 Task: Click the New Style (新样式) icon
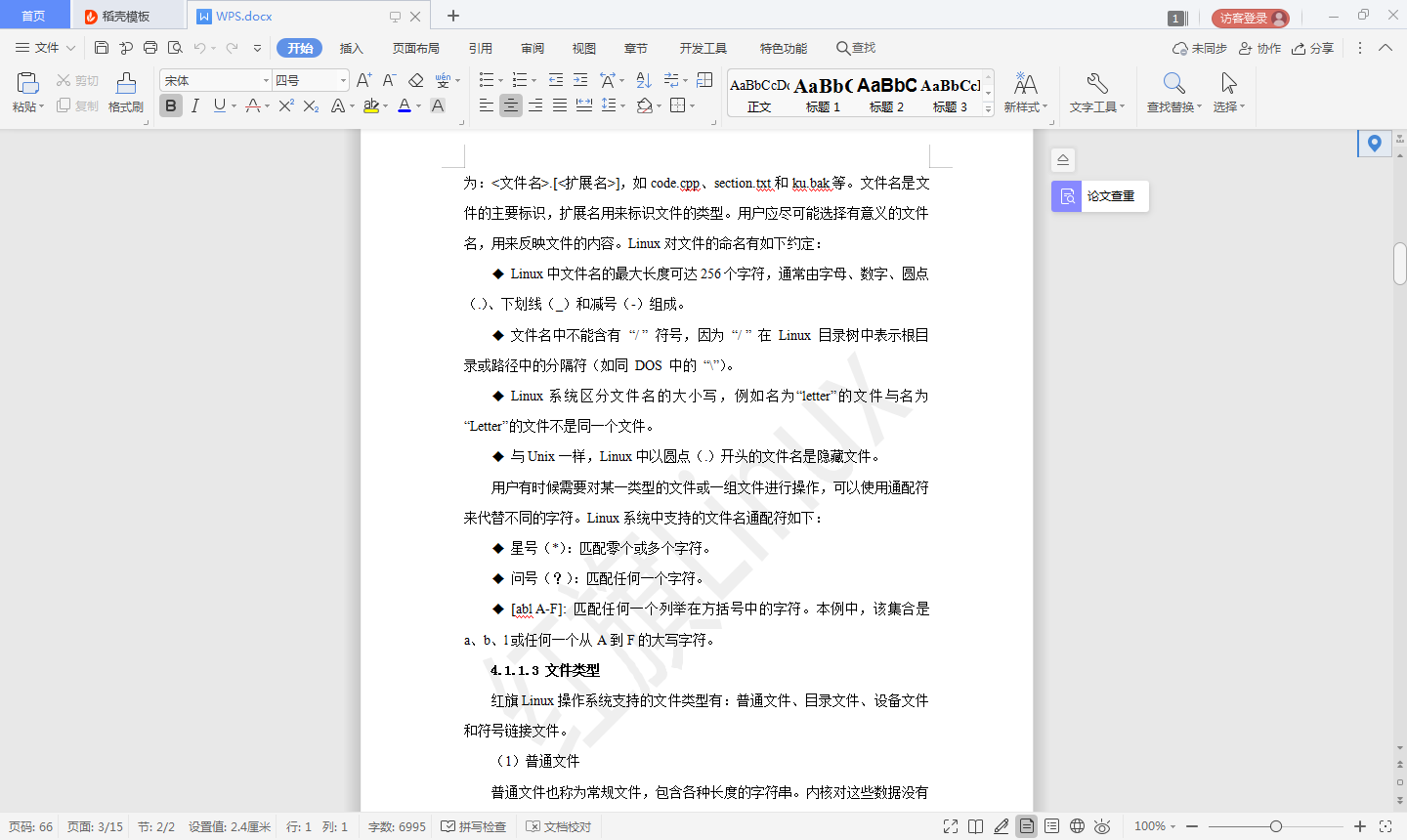click(1026, 83)
